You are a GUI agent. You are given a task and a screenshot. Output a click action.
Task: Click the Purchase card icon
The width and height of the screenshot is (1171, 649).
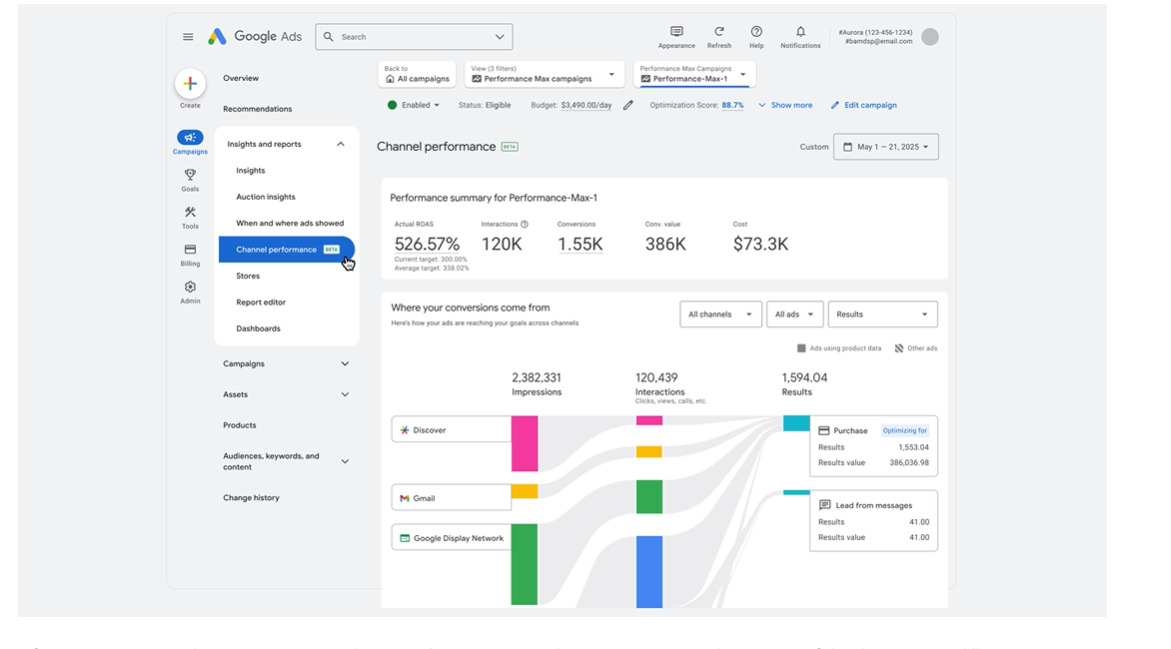(x=824, y=431)
